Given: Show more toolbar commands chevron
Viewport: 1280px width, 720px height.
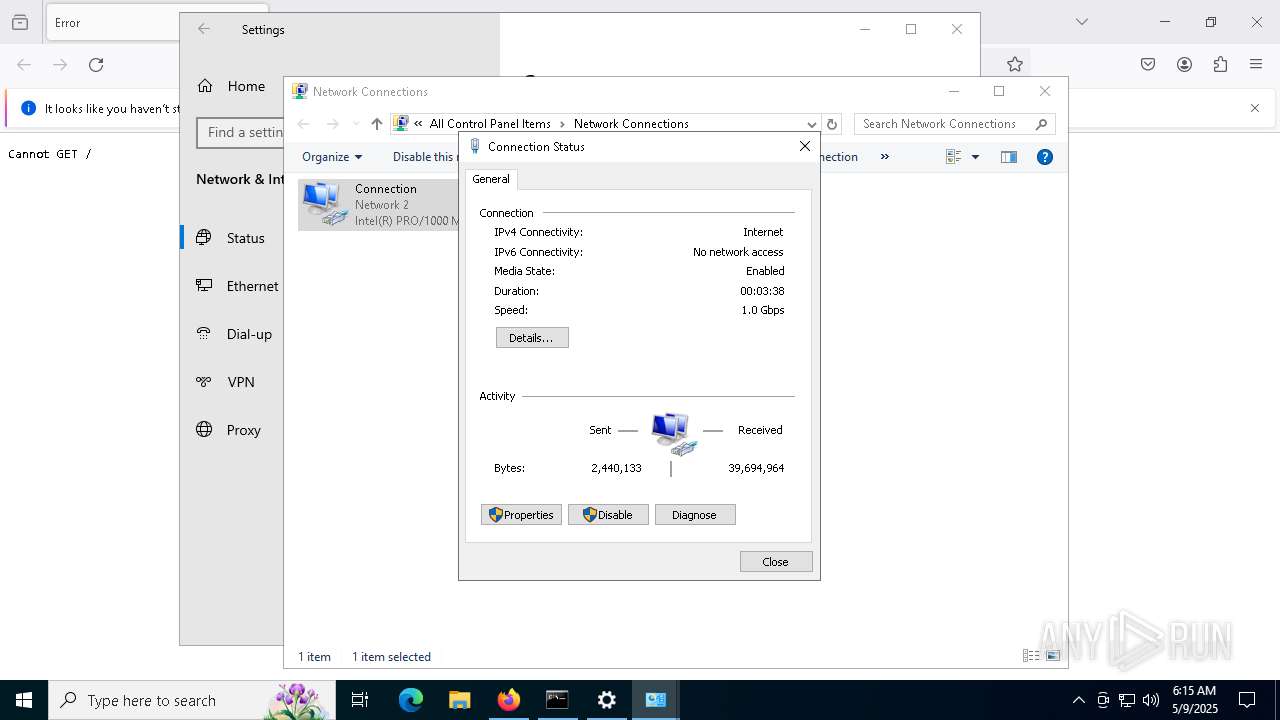Looking at the screenshot, I should [x=884, y=157].
